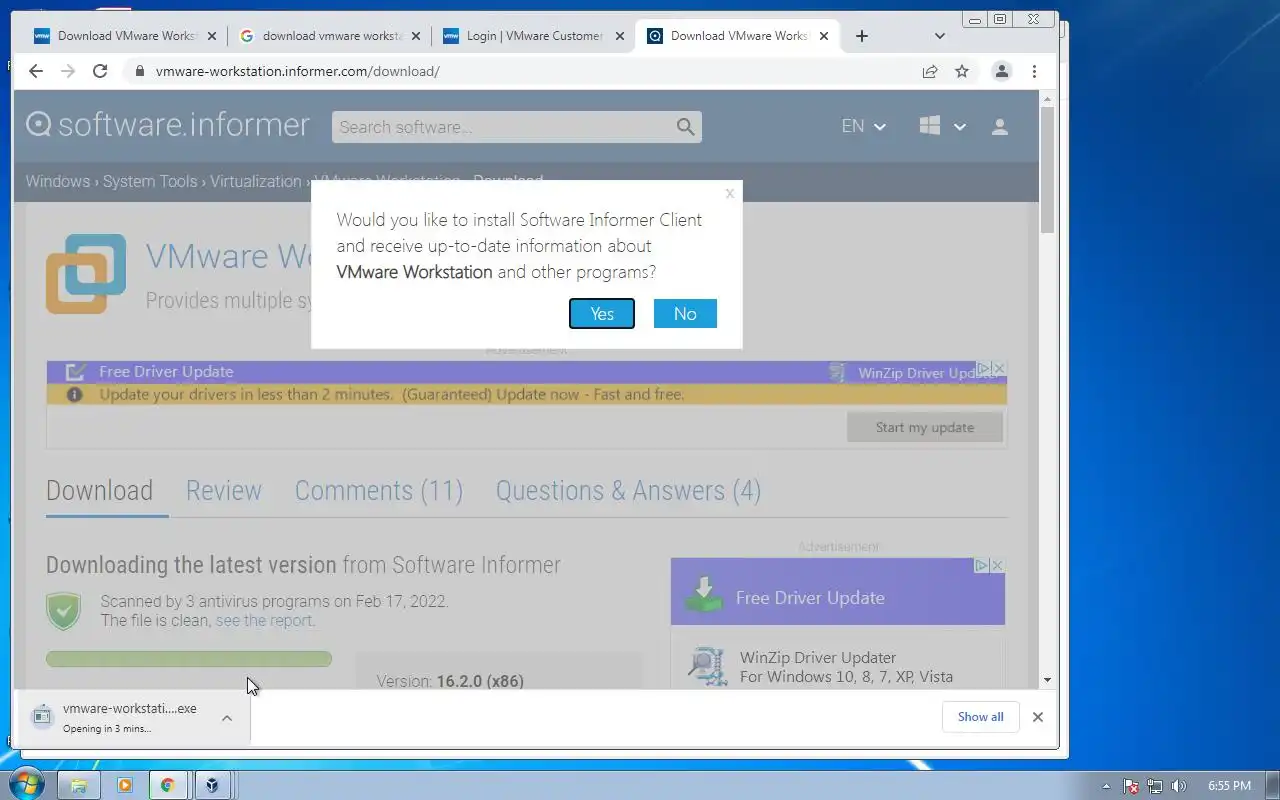Select the Download tab
The image size is (1280, 800).
click(100, 491)
